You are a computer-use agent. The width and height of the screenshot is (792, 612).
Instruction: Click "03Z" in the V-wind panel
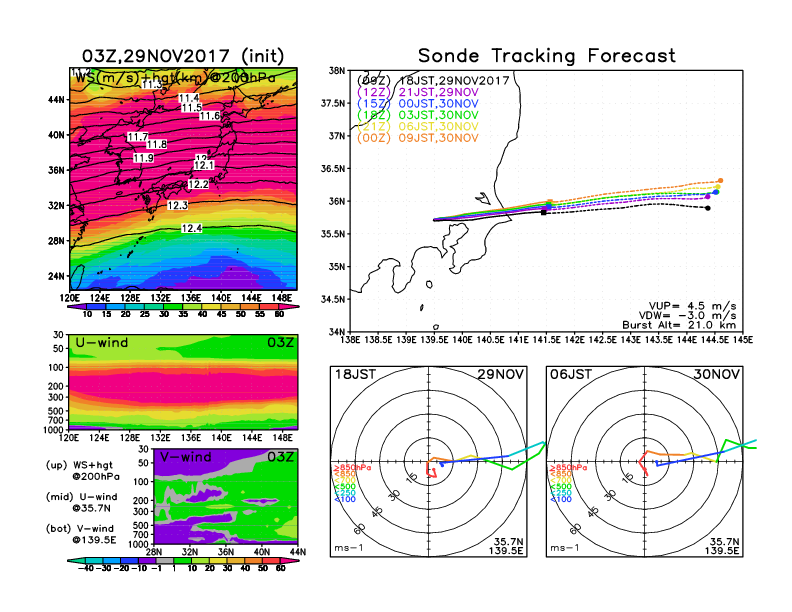coord(280,457)
